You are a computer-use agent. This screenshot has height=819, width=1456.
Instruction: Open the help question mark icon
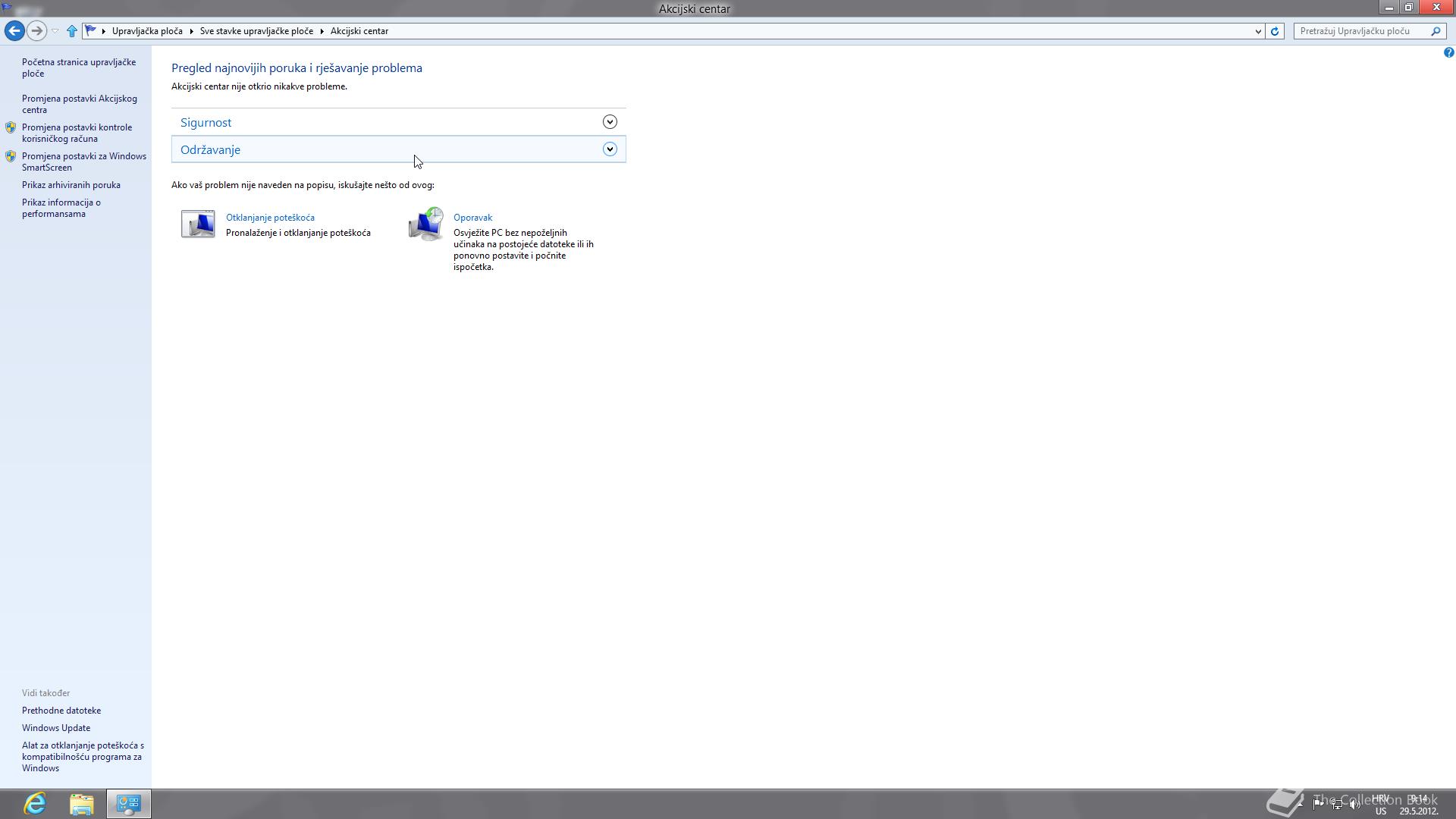coord(1448,52)
